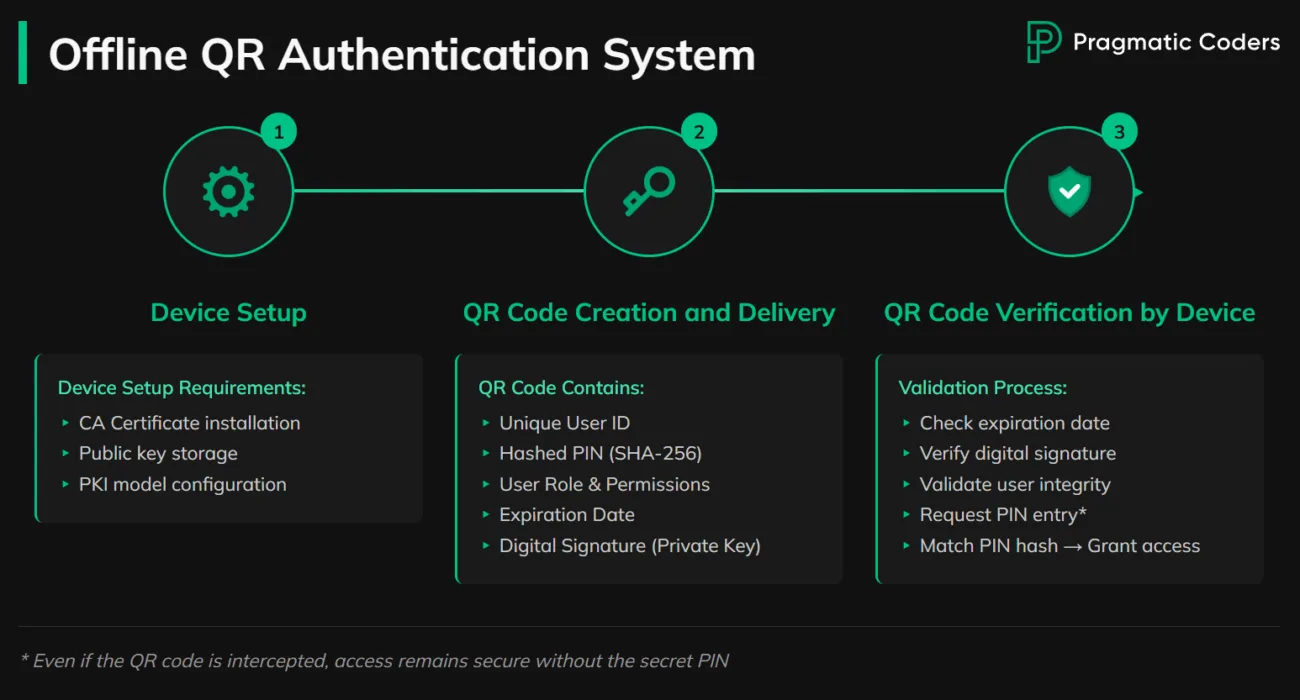
Task: Click the QR Code Creation and Delivery heading
Action: tap(648, 312)
